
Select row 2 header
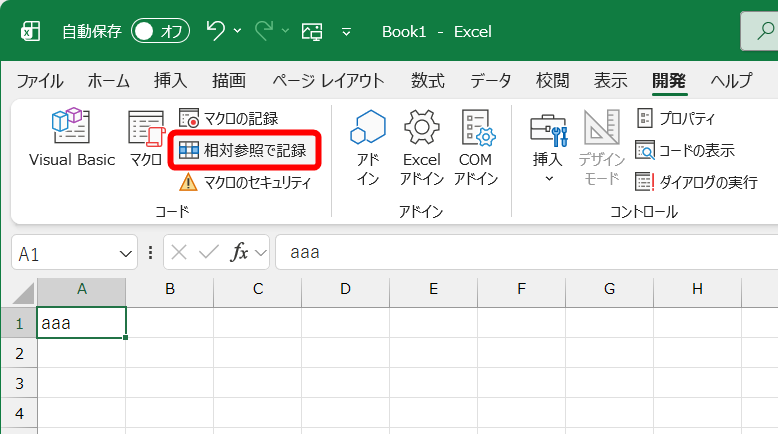[19, 353]
